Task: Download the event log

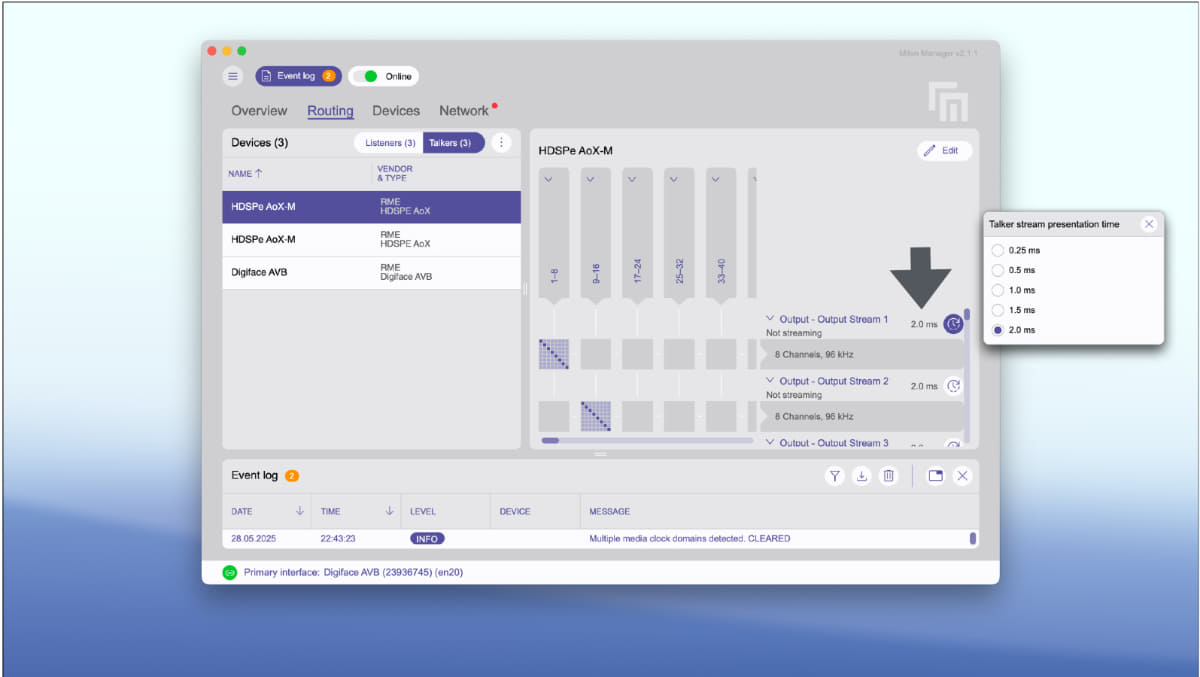Action: 861,476
